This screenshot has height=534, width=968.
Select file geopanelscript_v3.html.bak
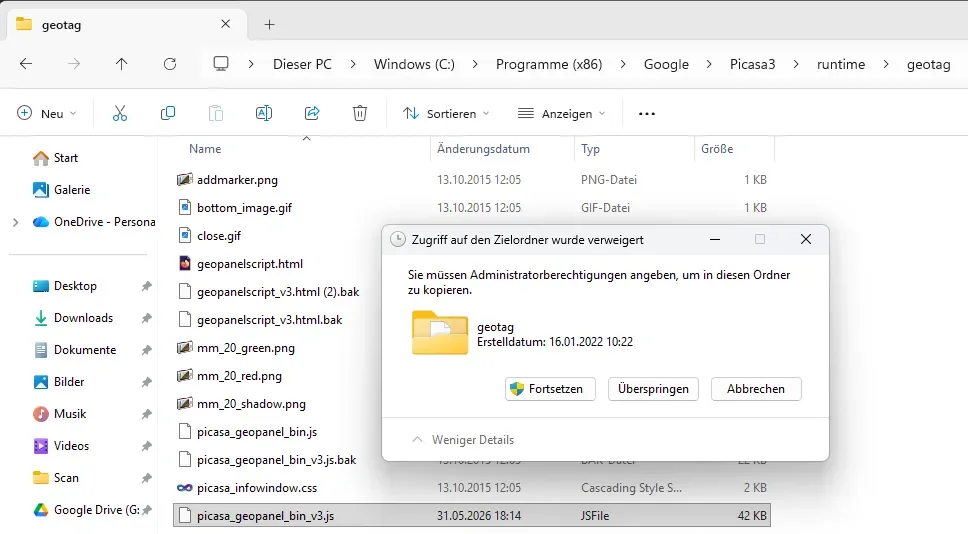coord(269,320)
